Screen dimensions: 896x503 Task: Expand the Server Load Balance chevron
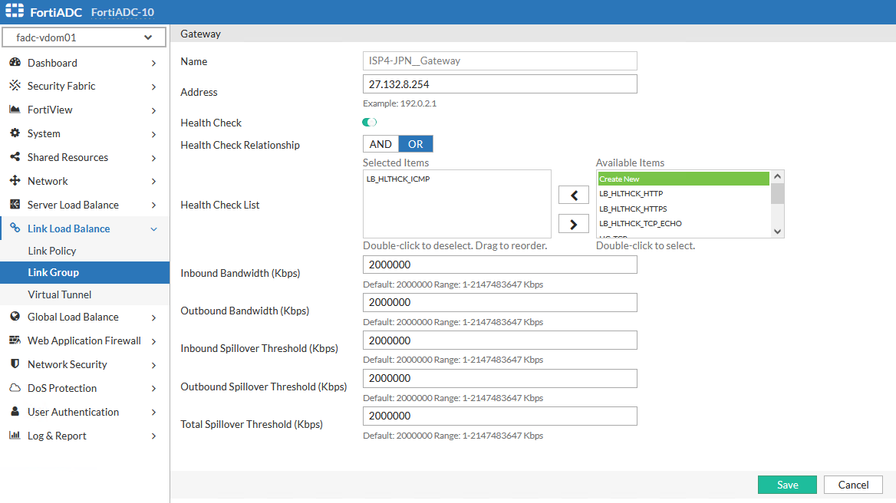click(153, 205)
